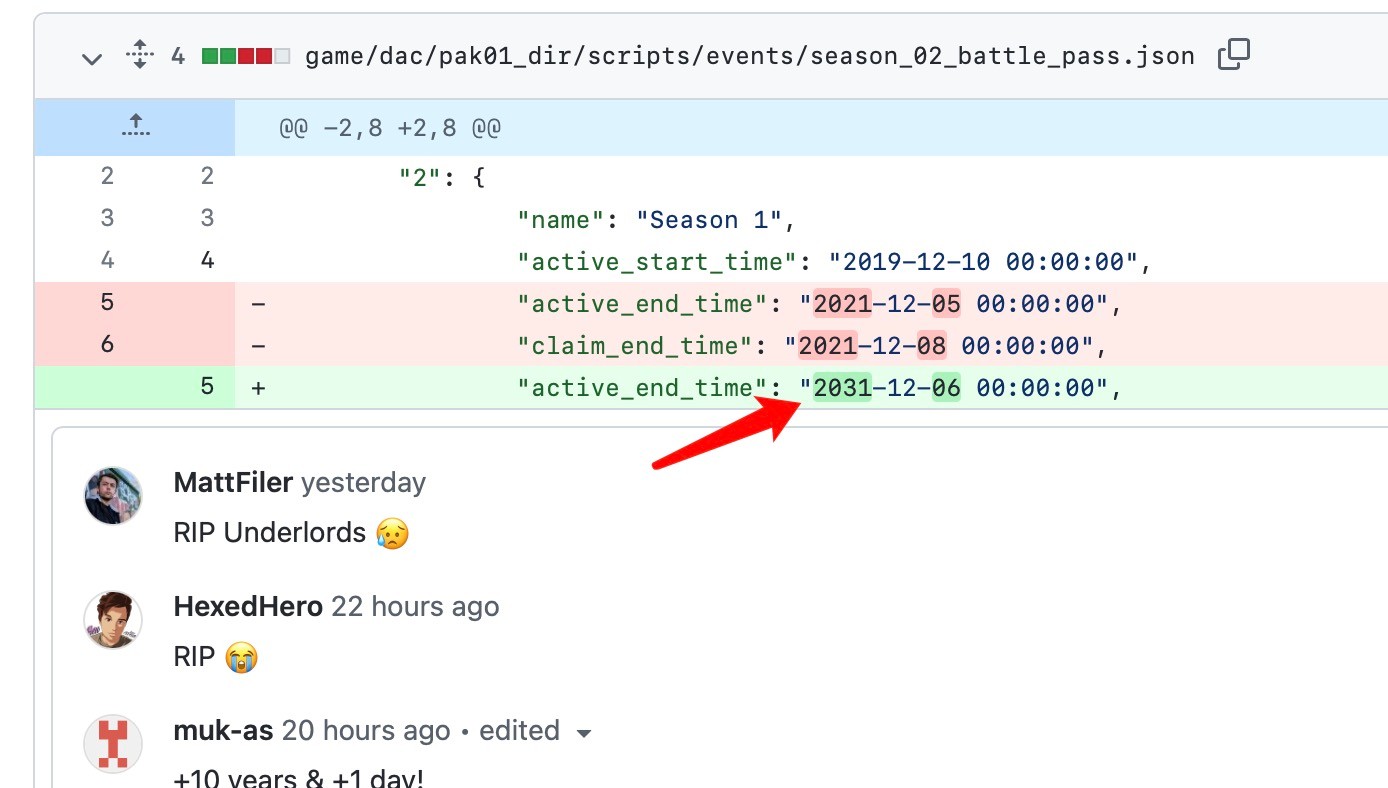
Task: Click the diffstat colored squares indicator
Action: [245, 56]
